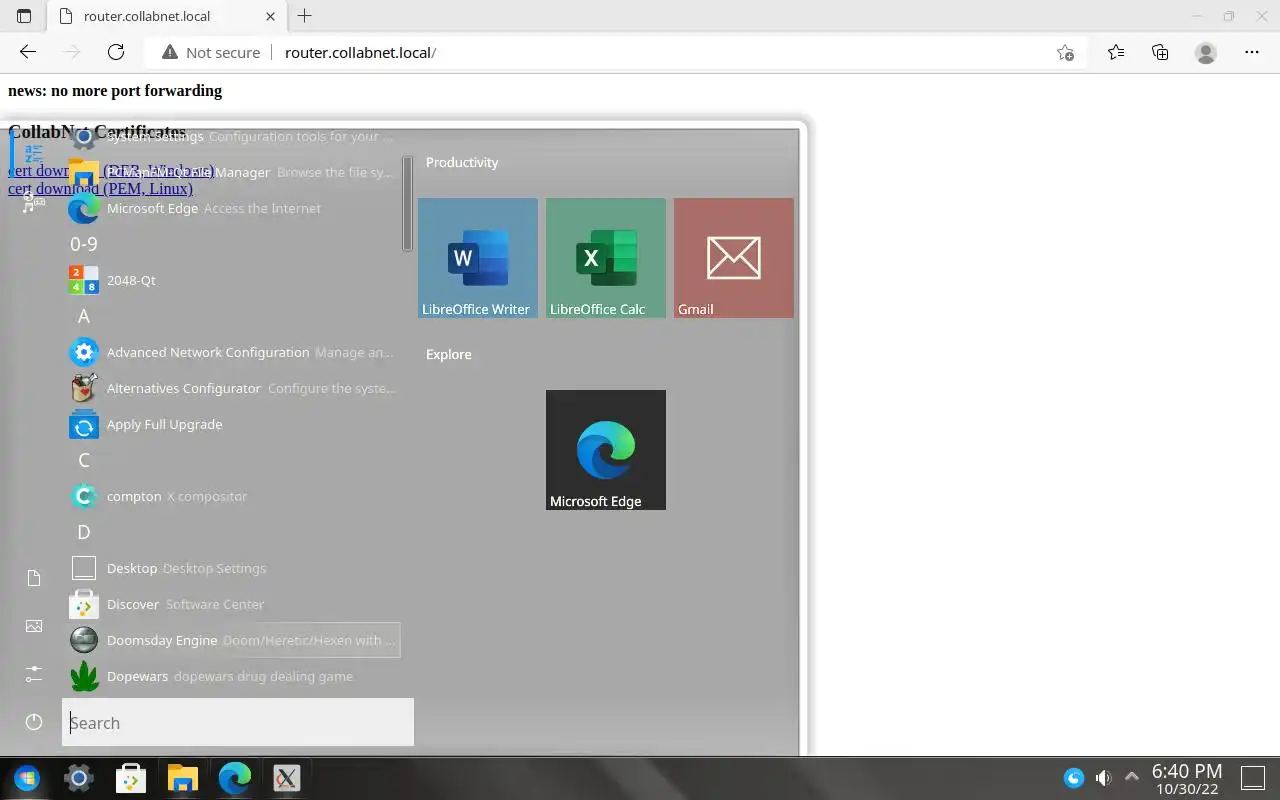Click cert download (PEM, Linux) link
The height and width of the screenshot is (800, 1280).
tap(100, 188)
